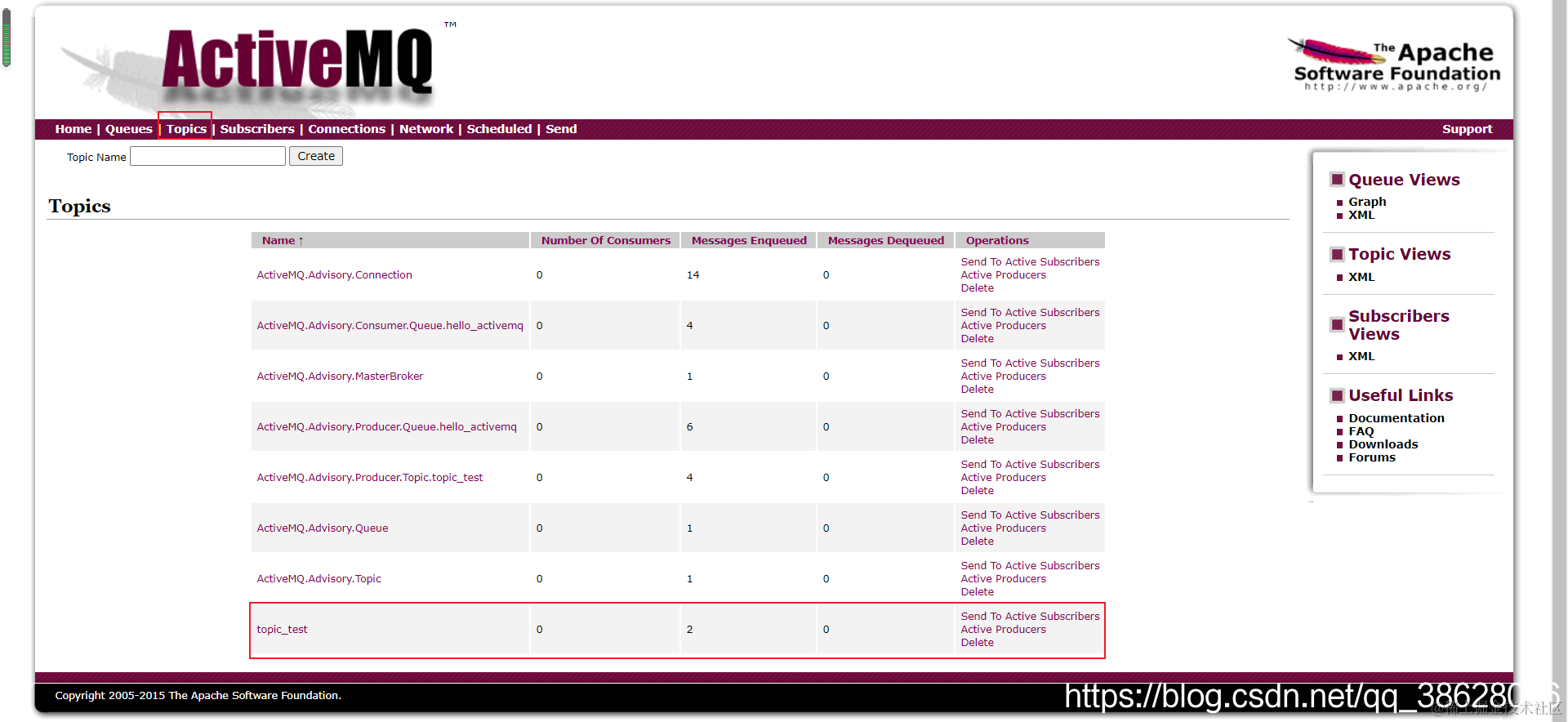Image resolution: width=1568 pixels, height=722 pixels.
Task: Go to the Home menu item
Action: (73, 129)
